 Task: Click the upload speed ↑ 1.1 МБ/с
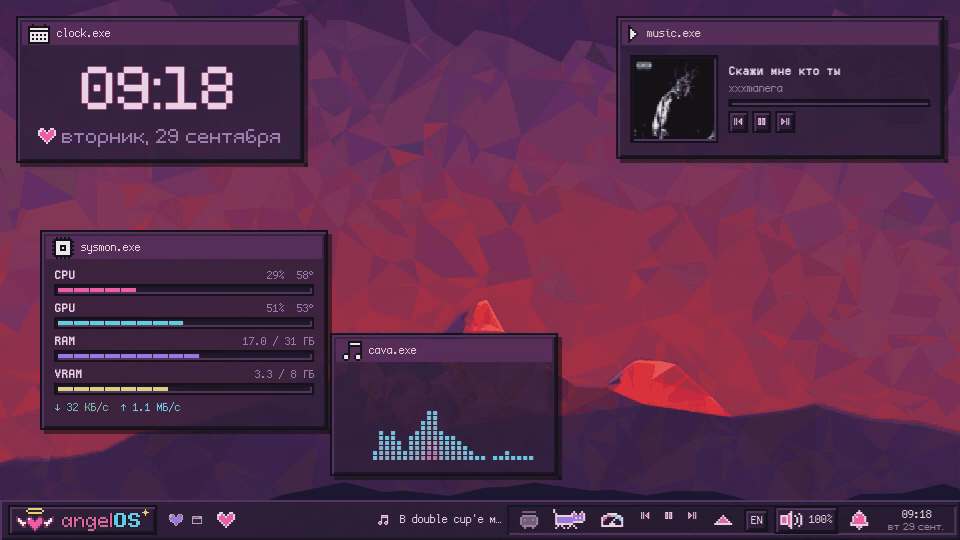pos(151,407)
